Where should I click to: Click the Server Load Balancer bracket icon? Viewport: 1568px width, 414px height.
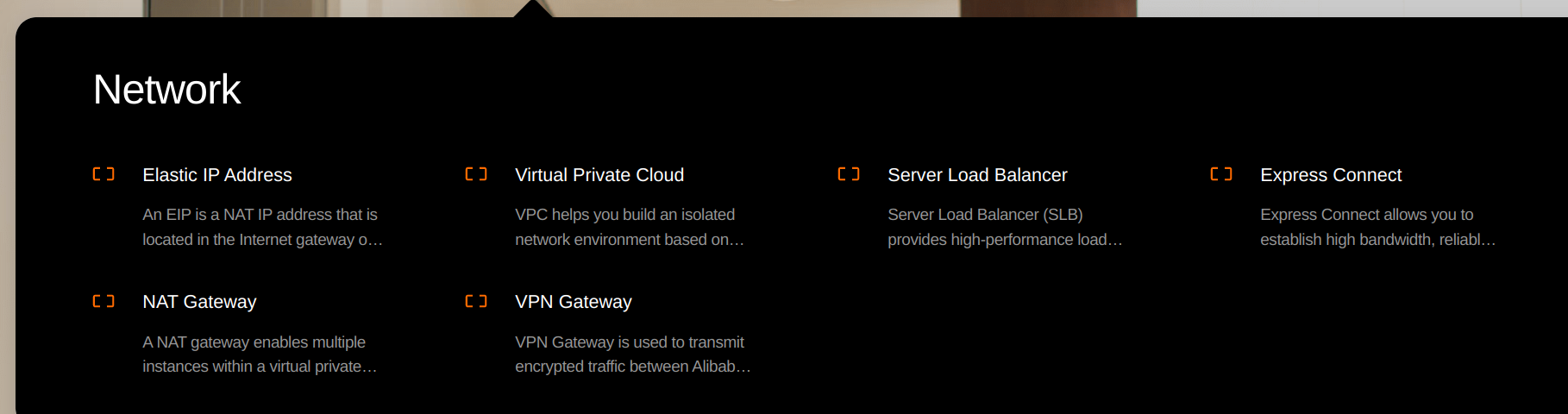tap(849, 174)
